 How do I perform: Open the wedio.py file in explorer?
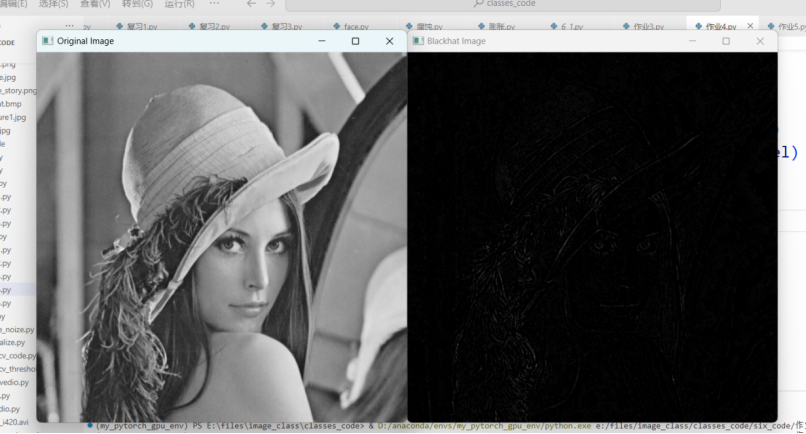coord(14,383)
